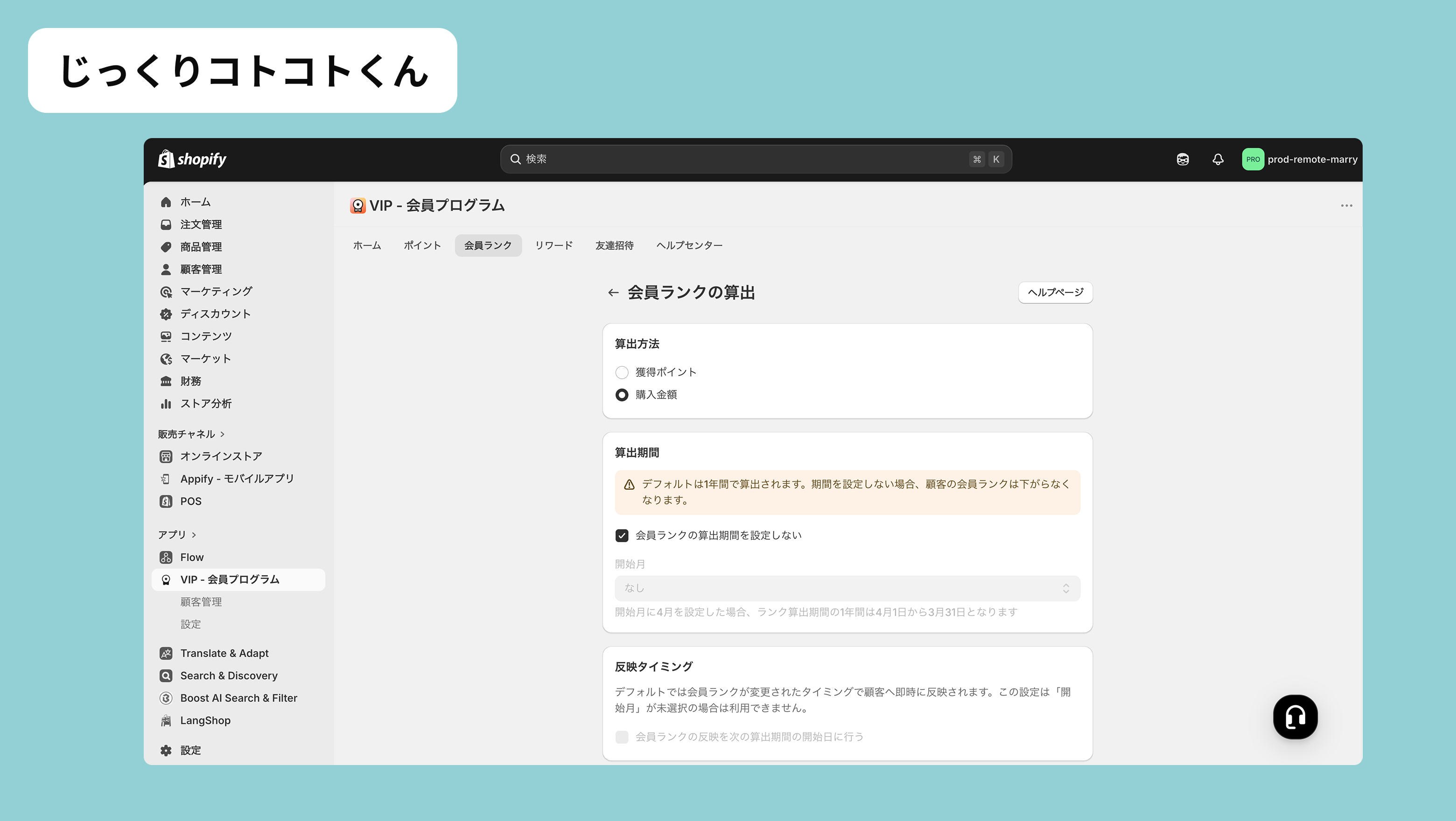Click the three-dots more menu icon
The width and height of the screenshot is (1456, 821).
pos(1346,206)
